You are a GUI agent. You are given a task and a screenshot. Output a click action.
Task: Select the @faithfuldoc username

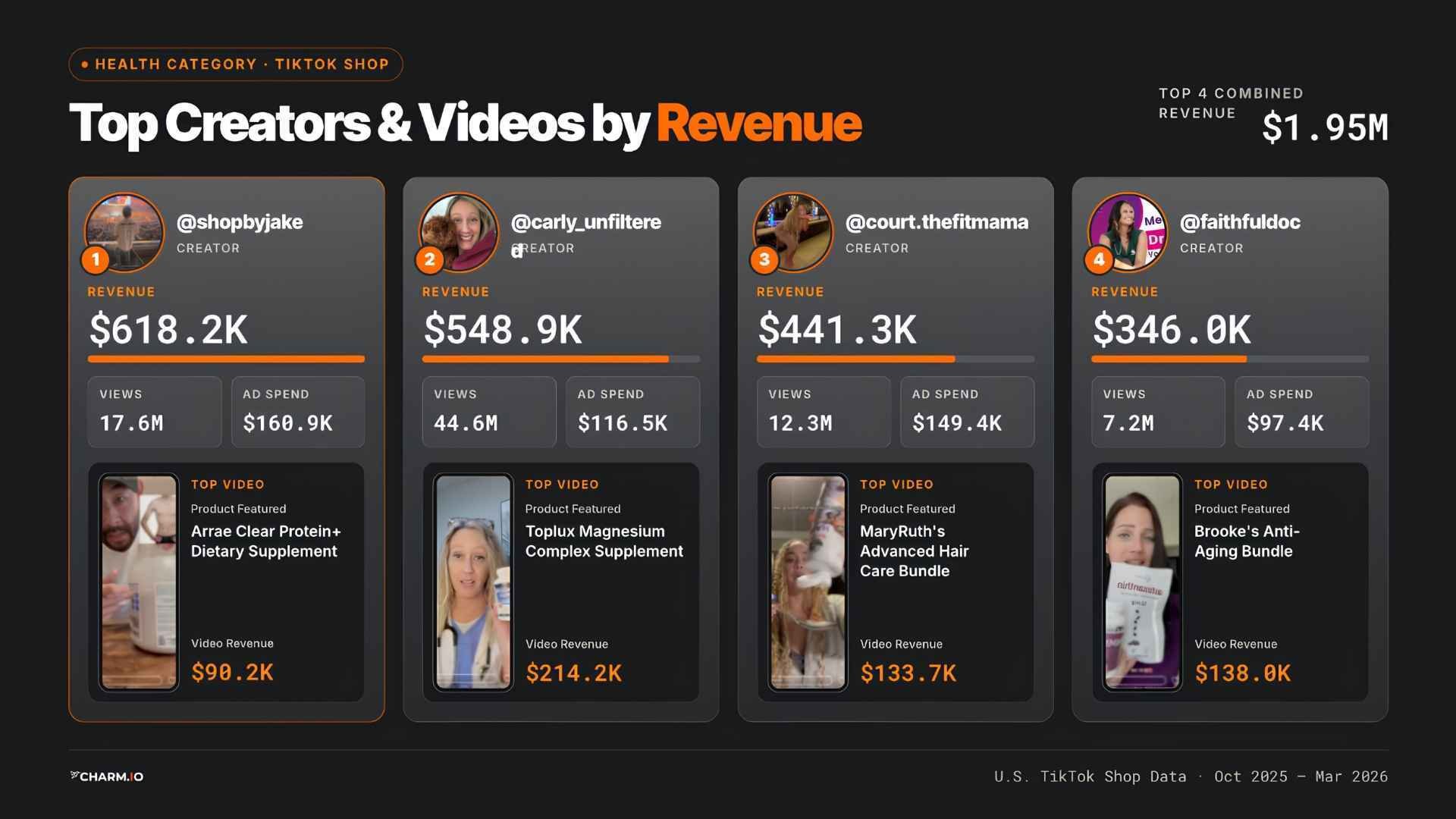[1240, 222]
